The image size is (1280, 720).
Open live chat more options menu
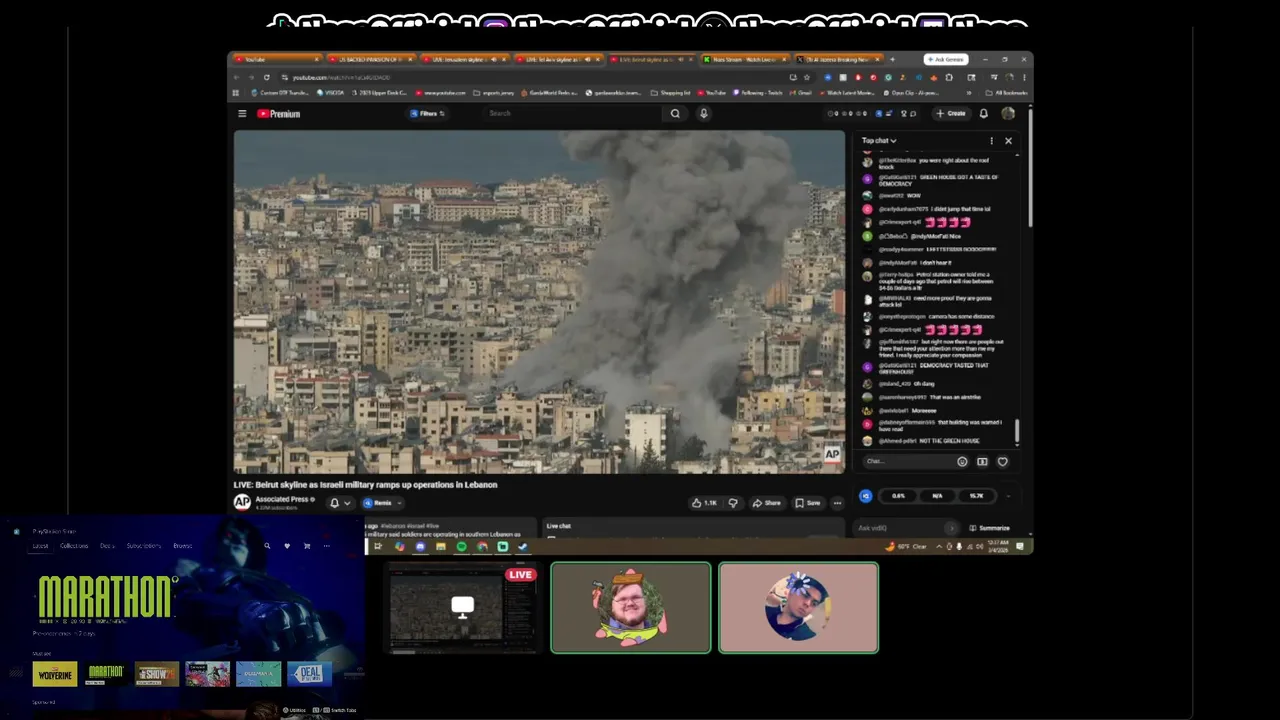pos(991,141)
